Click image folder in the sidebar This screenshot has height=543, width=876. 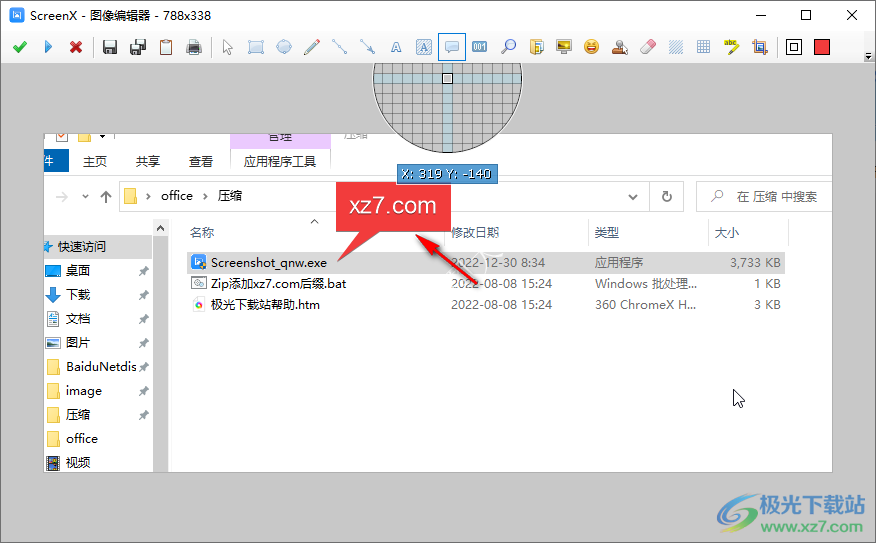(x=84, y=391)
